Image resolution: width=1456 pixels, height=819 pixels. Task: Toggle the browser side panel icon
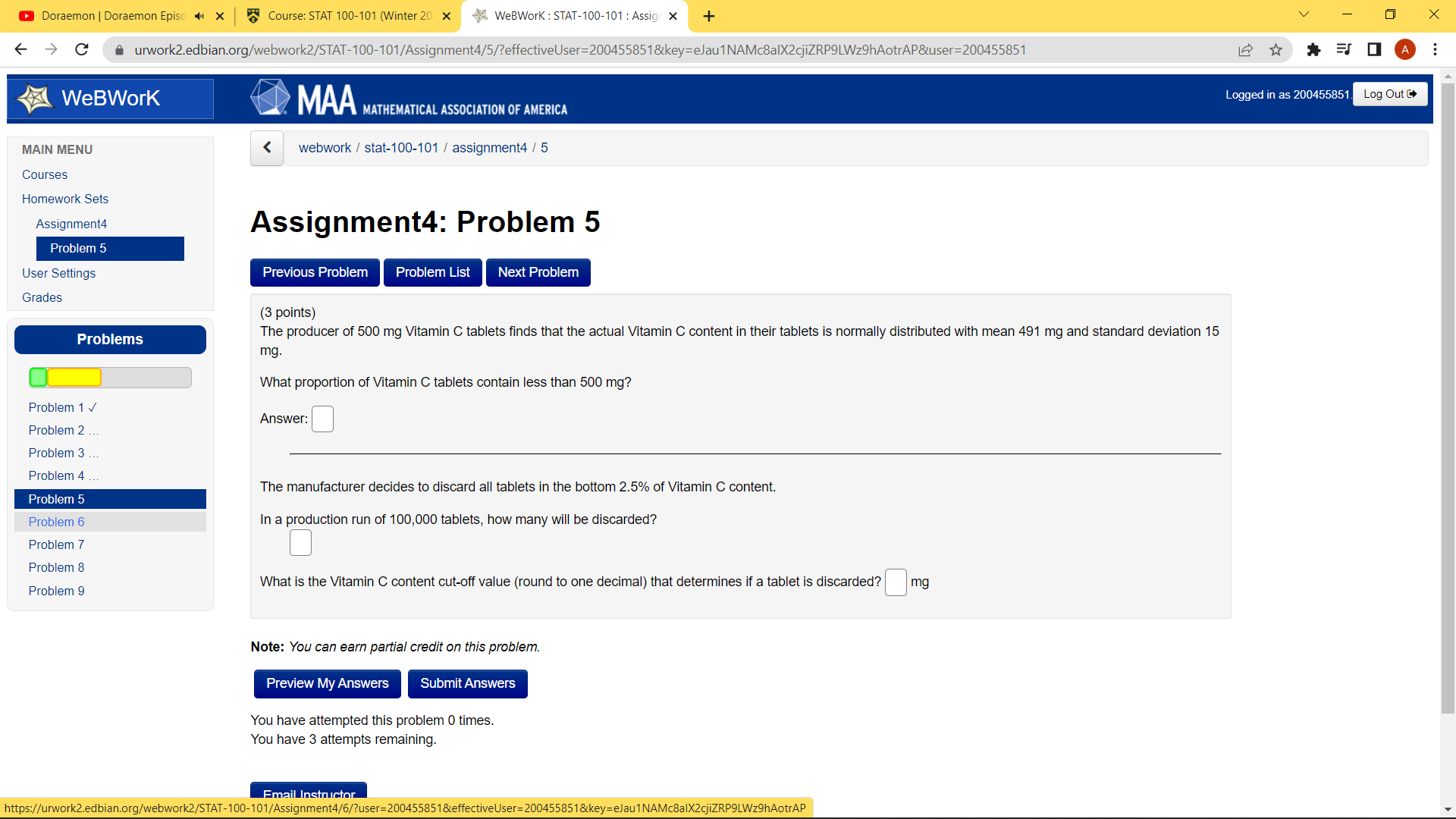coord(1374,49)
